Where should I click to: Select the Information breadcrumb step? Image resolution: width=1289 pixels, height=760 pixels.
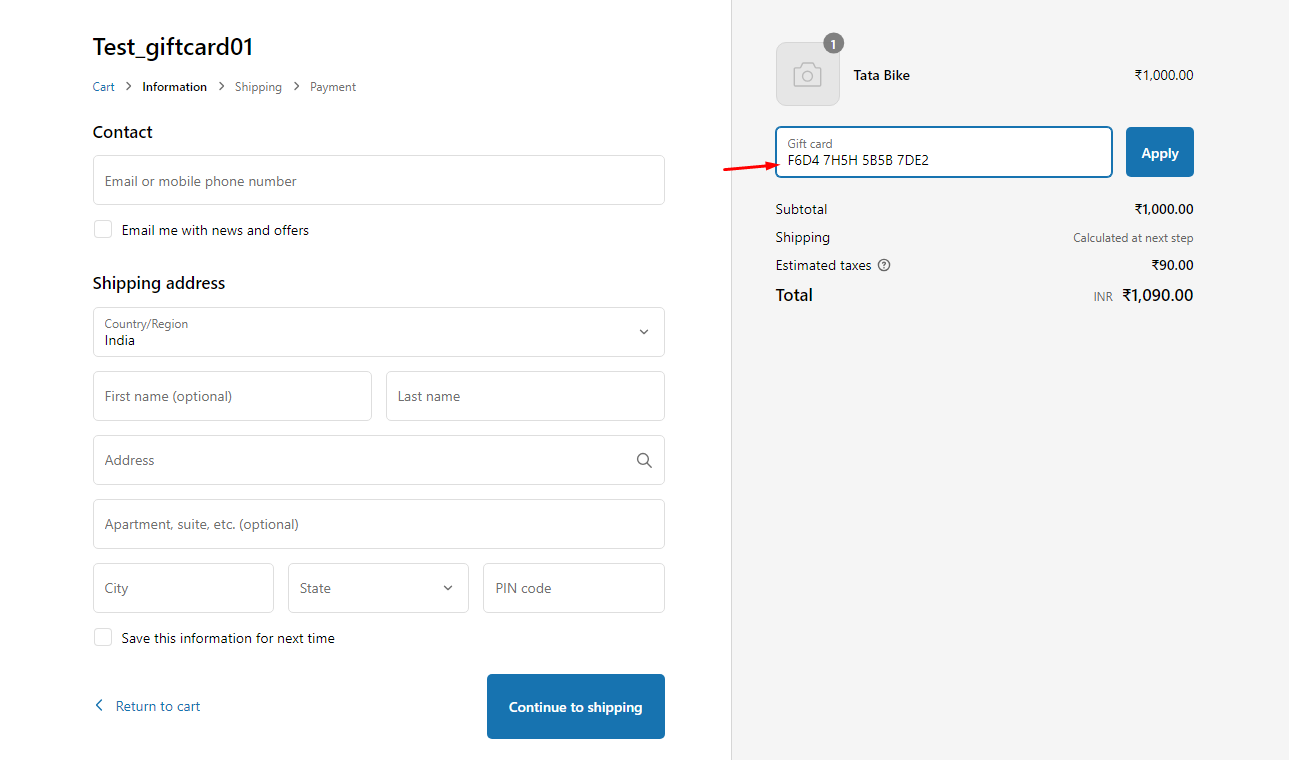point(174,87)
